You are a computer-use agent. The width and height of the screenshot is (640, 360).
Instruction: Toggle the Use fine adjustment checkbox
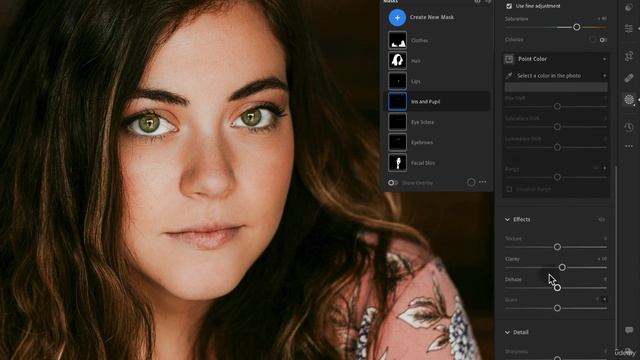(x=509, y=6)
